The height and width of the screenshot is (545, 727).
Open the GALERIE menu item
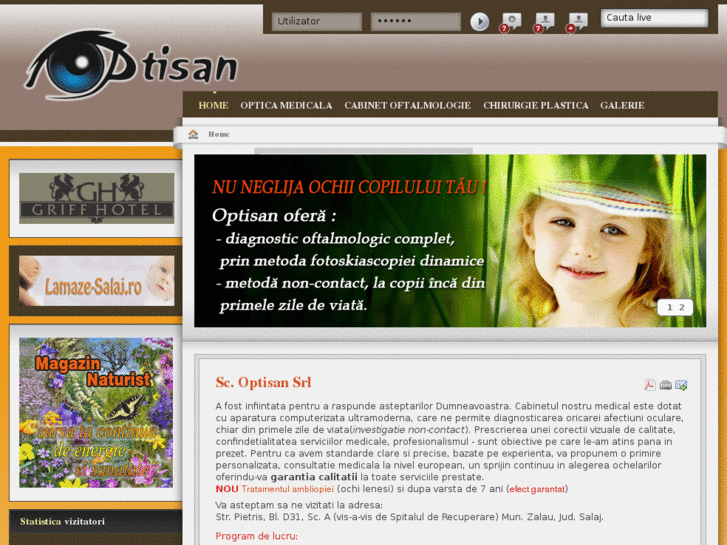[x=622, y=105]
